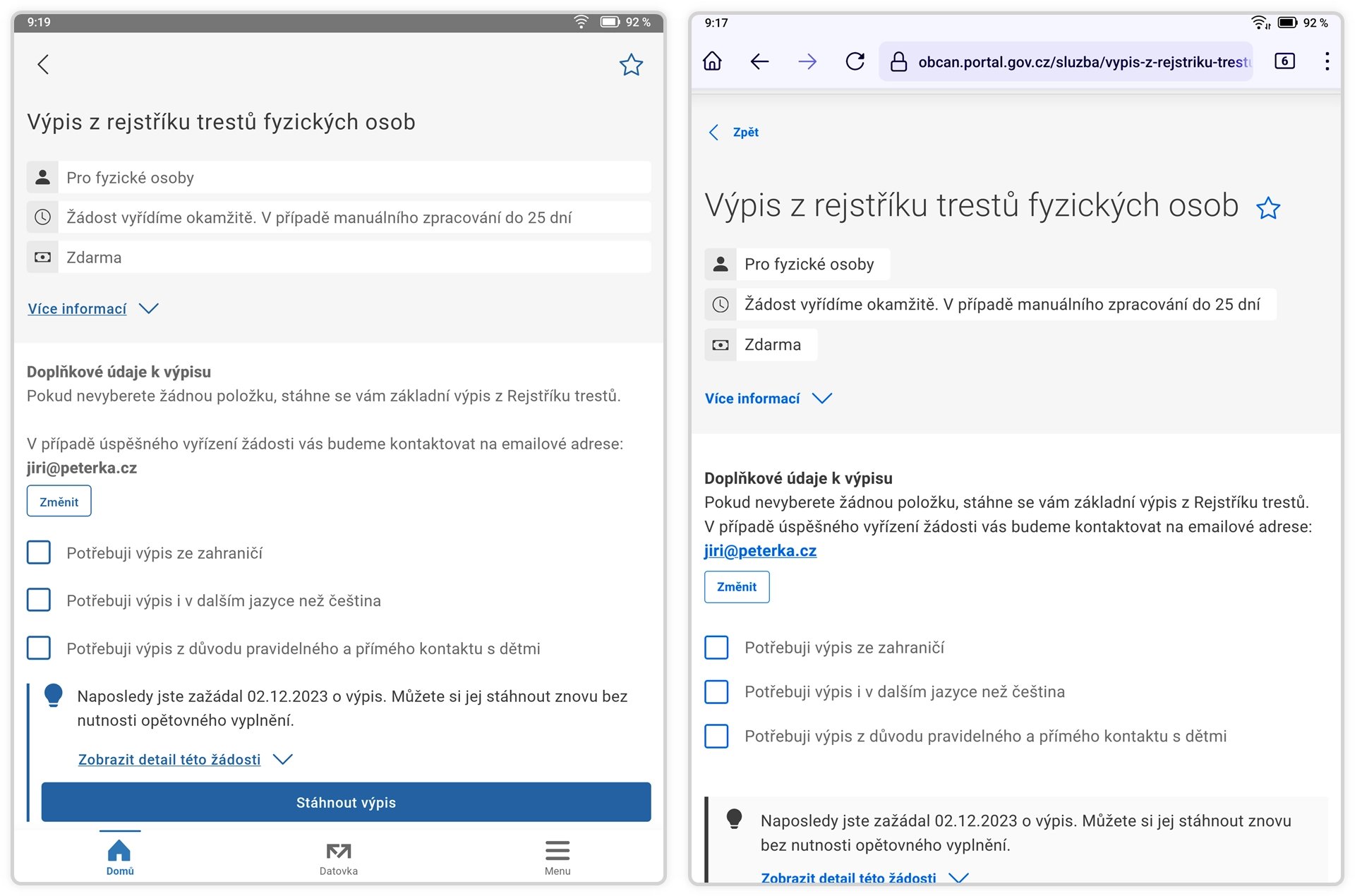Tap the star next to the web page title
This screenshot has width=1362, height=896.
pyautogui.click(x=1267, y=208)
